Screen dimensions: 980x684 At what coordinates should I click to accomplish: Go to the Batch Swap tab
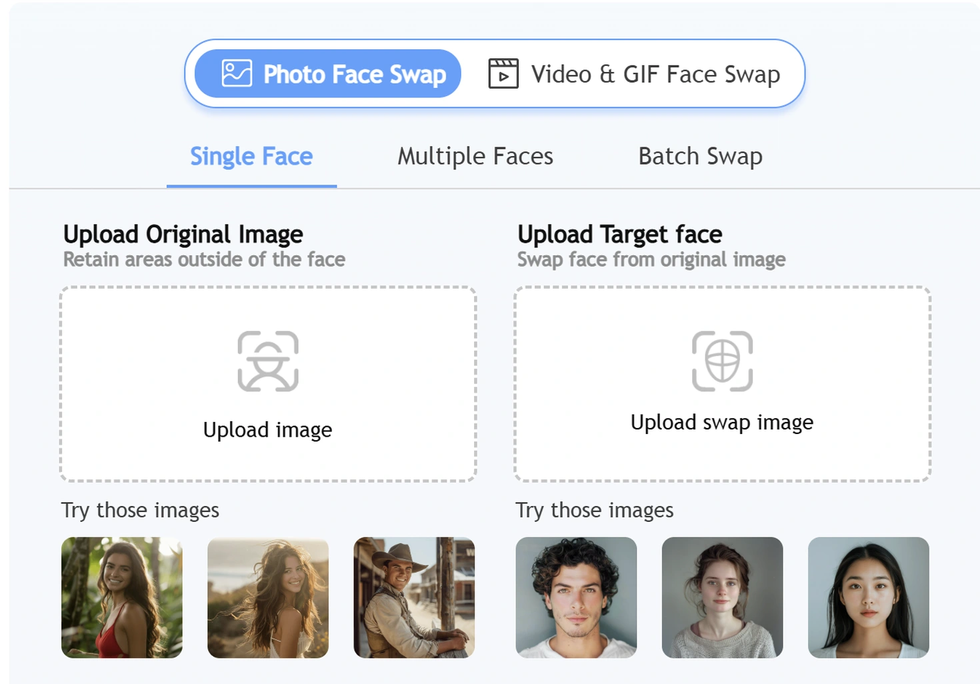(x=700, y=157)
